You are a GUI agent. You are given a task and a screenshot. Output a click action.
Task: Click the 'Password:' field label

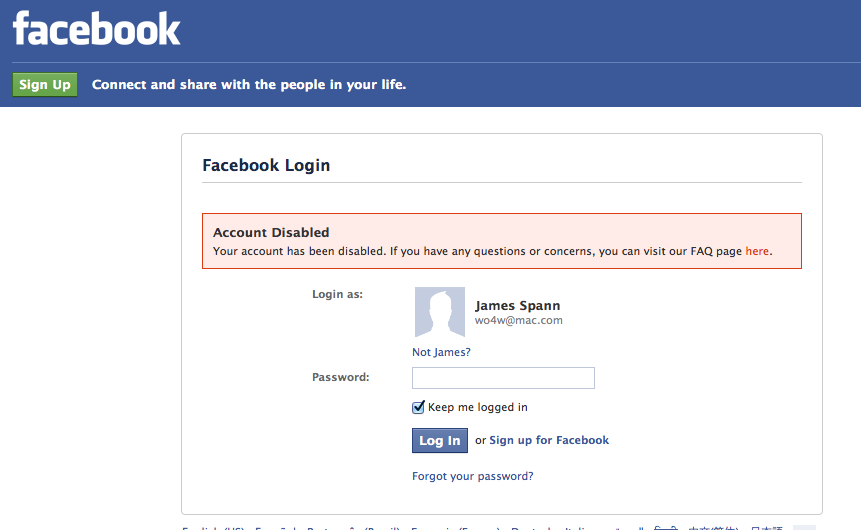341,377
